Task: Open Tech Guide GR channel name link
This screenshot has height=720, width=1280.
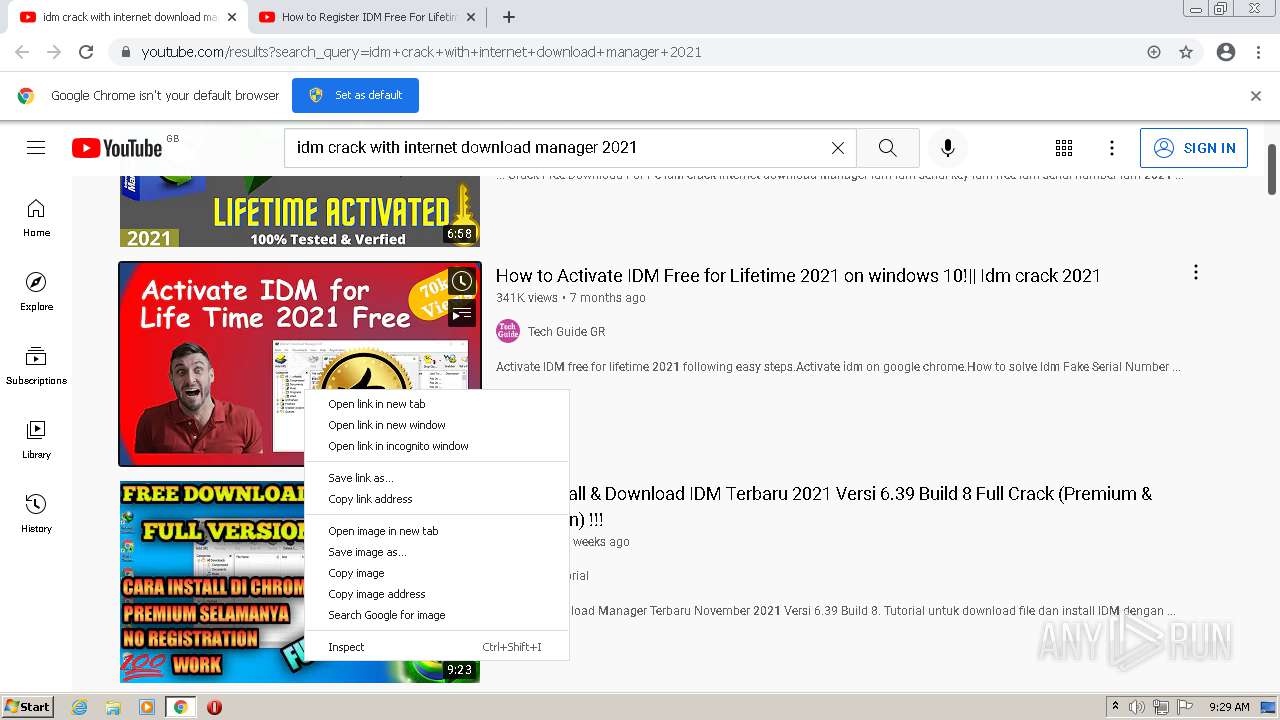Action: 566,332
